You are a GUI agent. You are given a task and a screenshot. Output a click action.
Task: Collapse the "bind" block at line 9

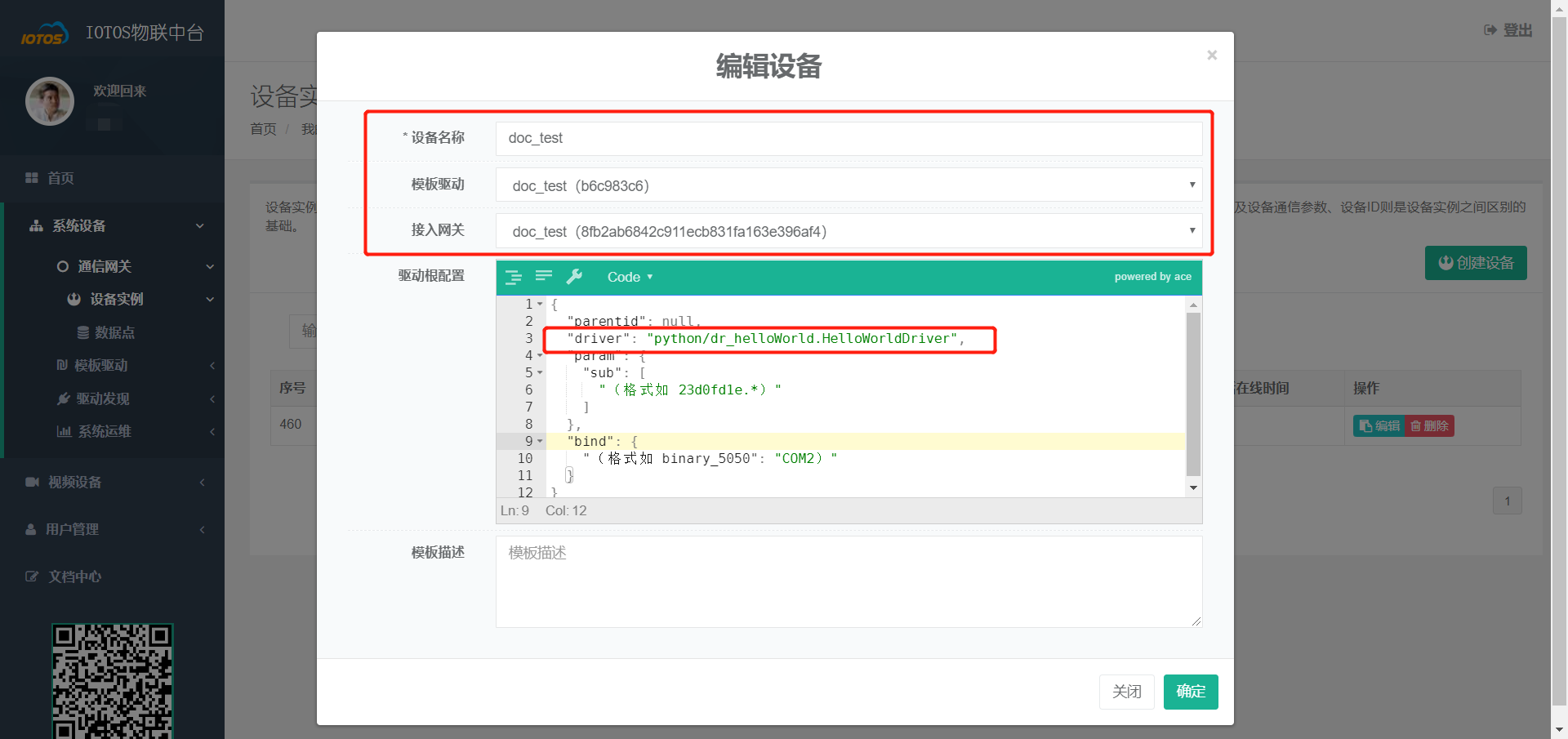(540, 442)
